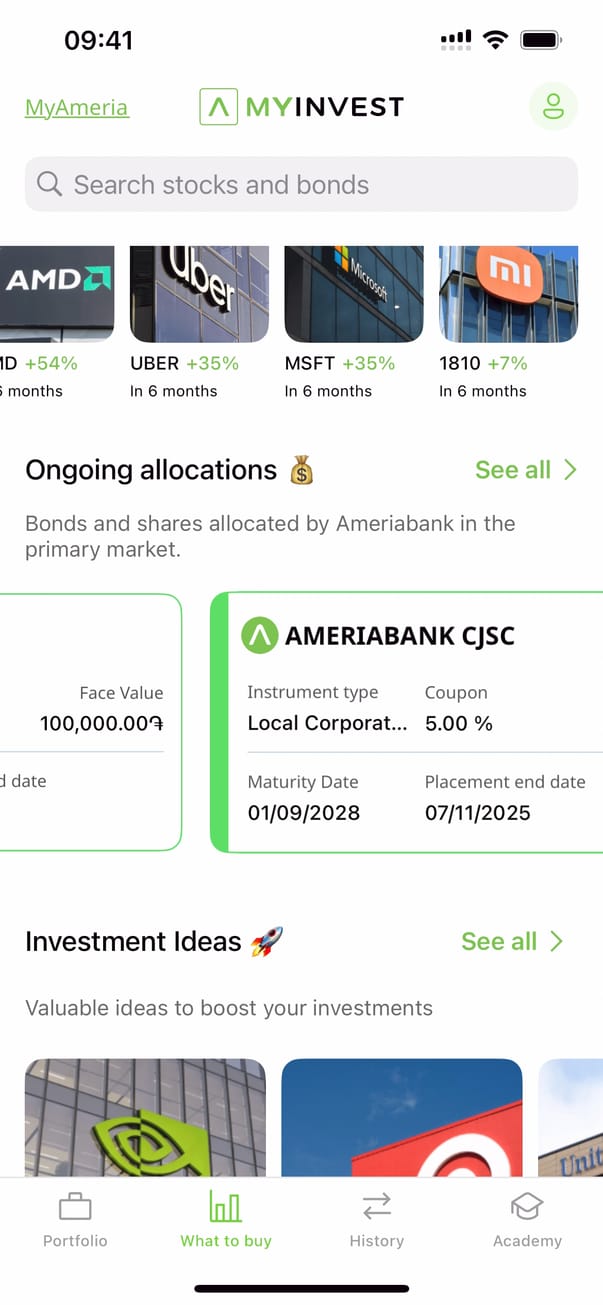Tap the MyInvest logo
The image size is (603, 1305).
pos(301,106)
